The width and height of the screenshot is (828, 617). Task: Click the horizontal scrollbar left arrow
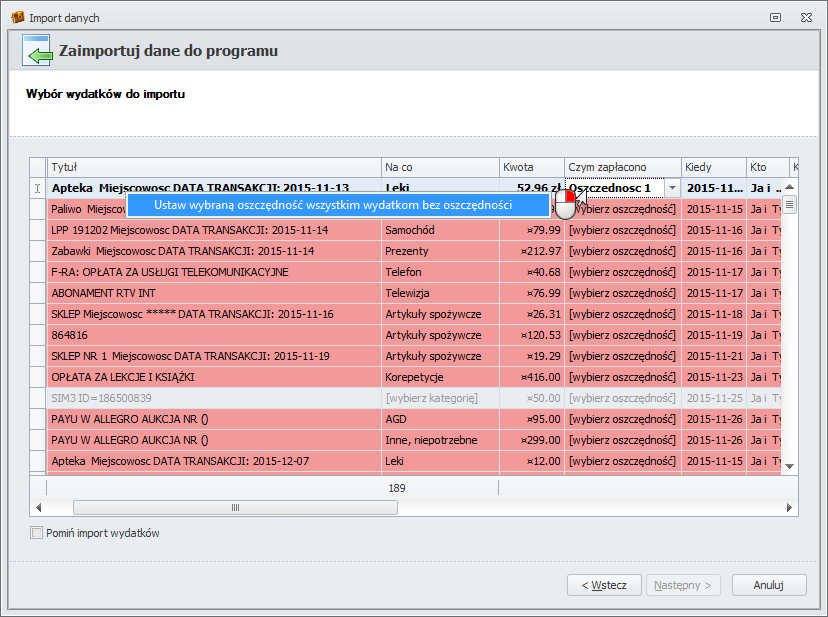(38, 507)
